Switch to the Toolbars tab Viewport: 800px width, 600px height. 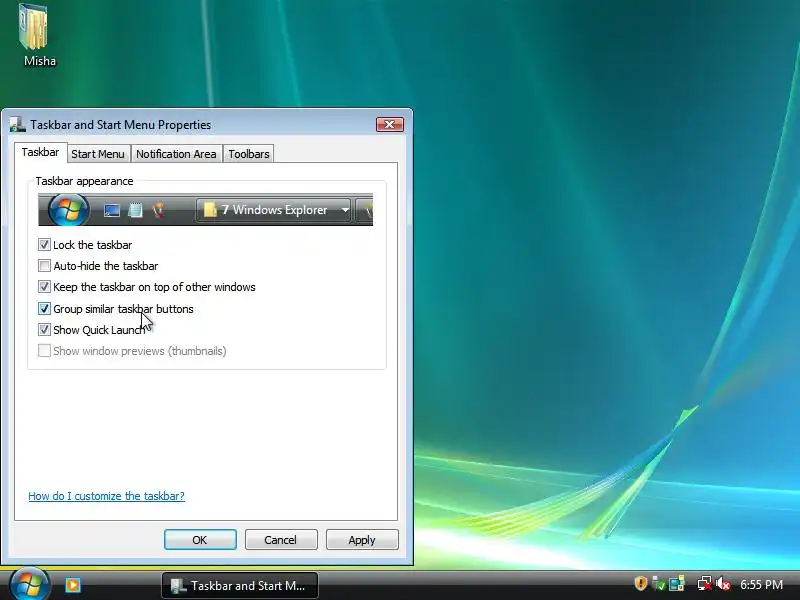[x=249, y=154]
